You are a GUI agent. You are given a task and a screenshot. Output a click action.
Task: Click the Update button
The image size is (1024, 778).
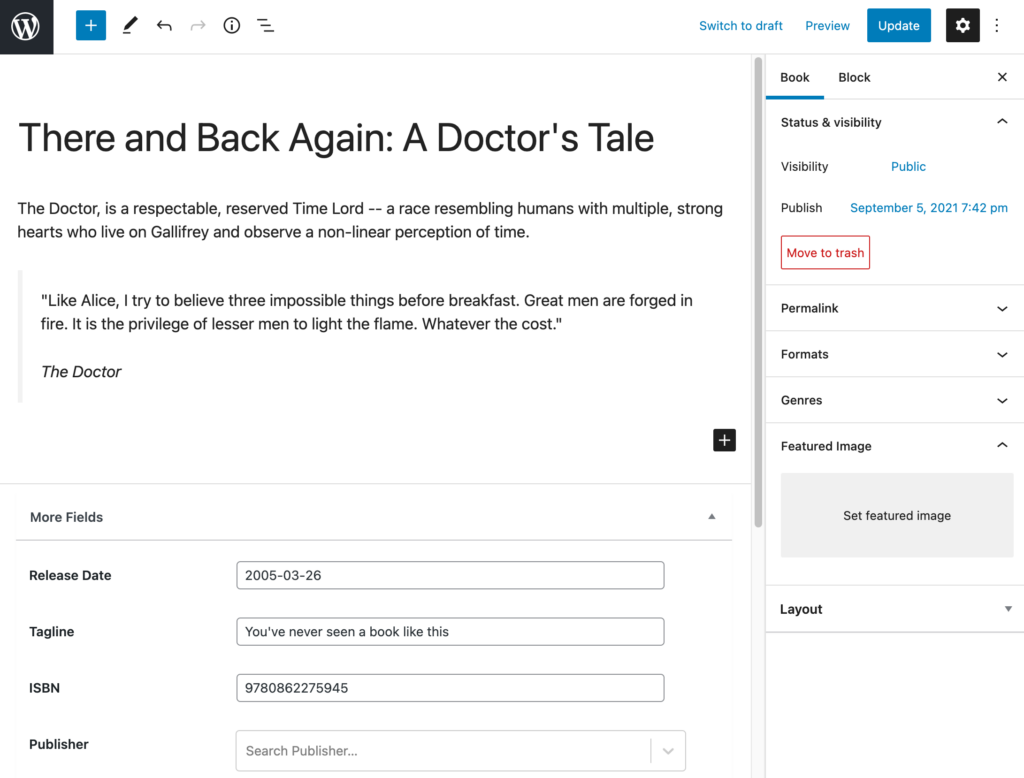pos(898,26)
